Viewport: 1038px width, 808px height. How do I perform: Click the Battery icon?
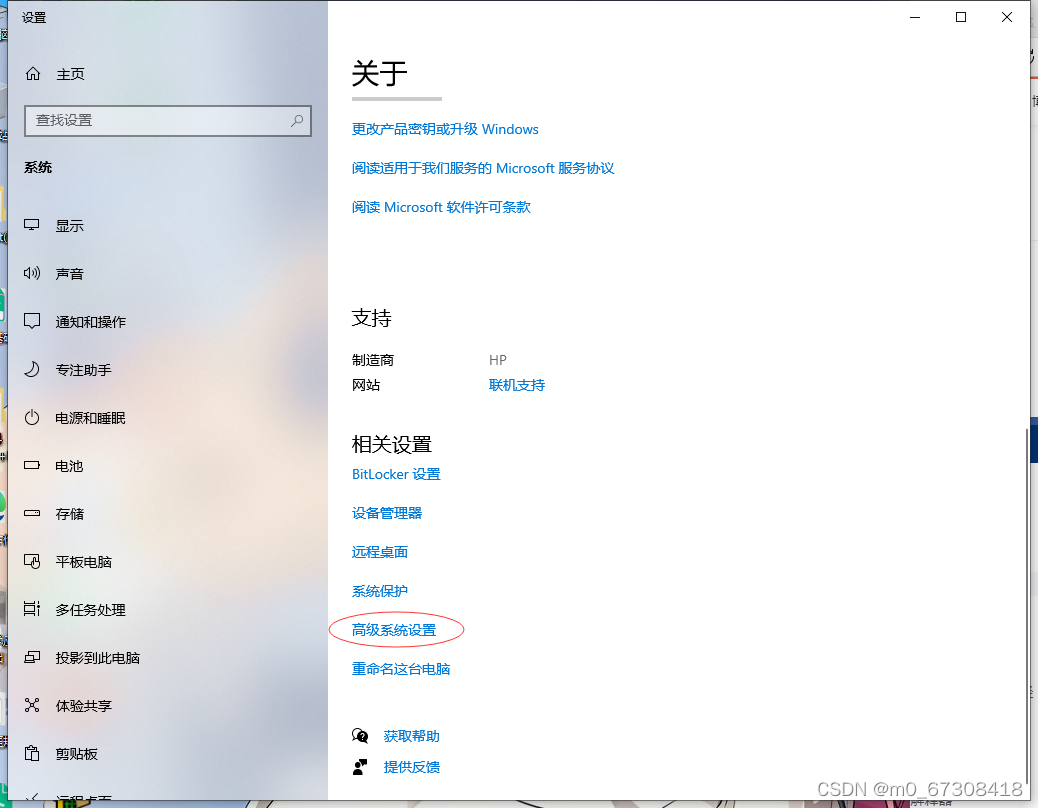point(32,465)
